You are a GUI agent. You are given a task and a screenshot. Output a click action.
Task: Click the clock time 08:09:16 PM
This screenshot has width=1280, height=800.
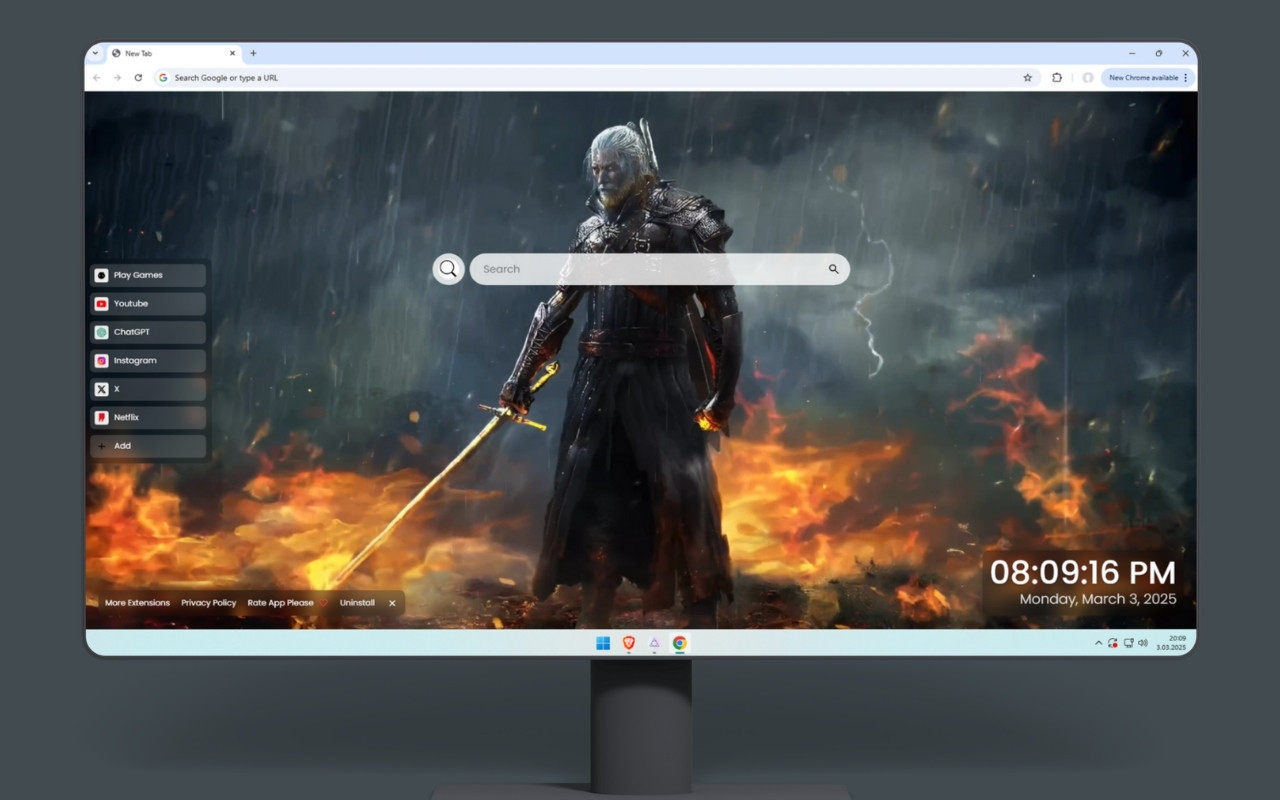tap(1083, 572)
